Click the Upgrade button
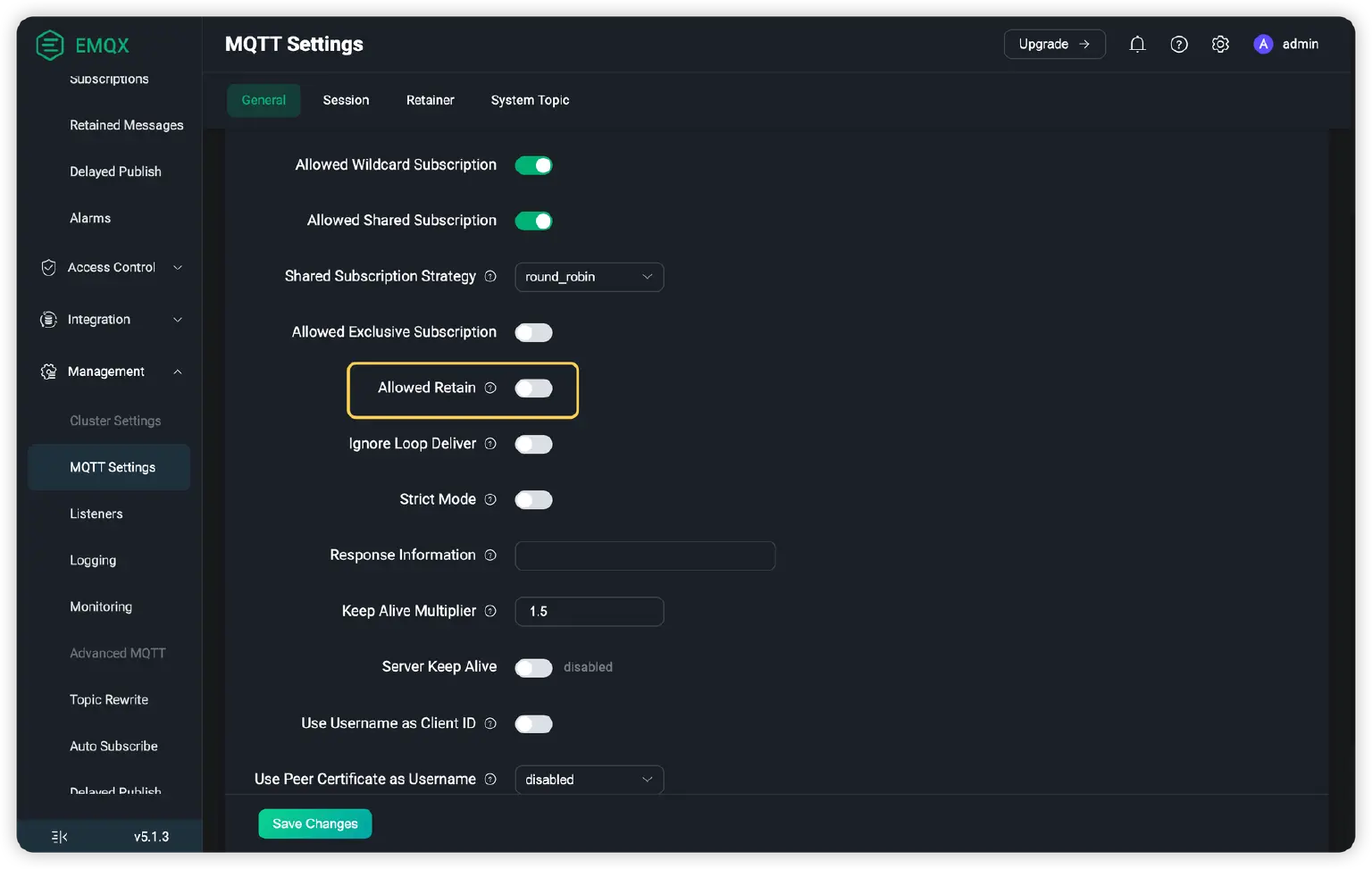1372x869 pixels. [x=1055, y=44]
